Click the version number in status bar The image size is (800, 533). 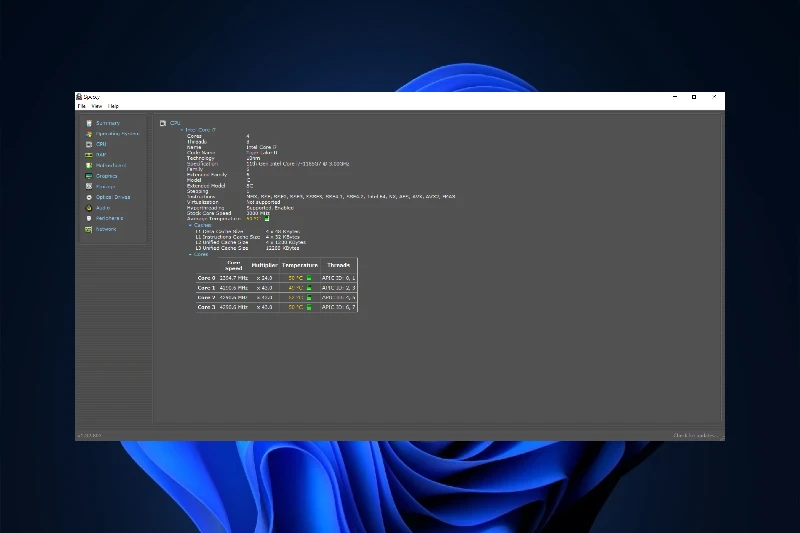(89, 436)
